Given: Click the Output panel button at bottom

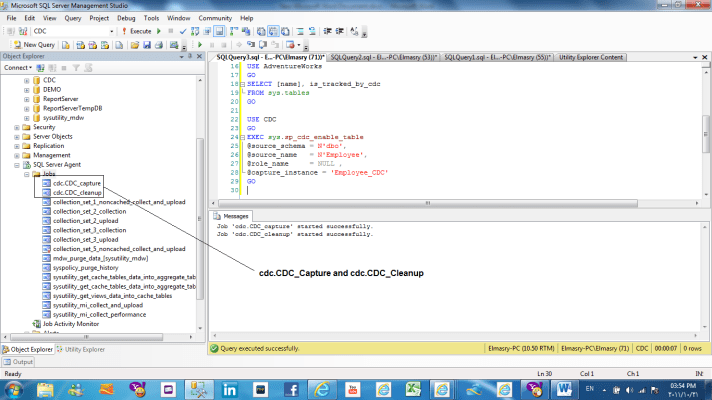Looking at the screenshot, I should (18, 361).
